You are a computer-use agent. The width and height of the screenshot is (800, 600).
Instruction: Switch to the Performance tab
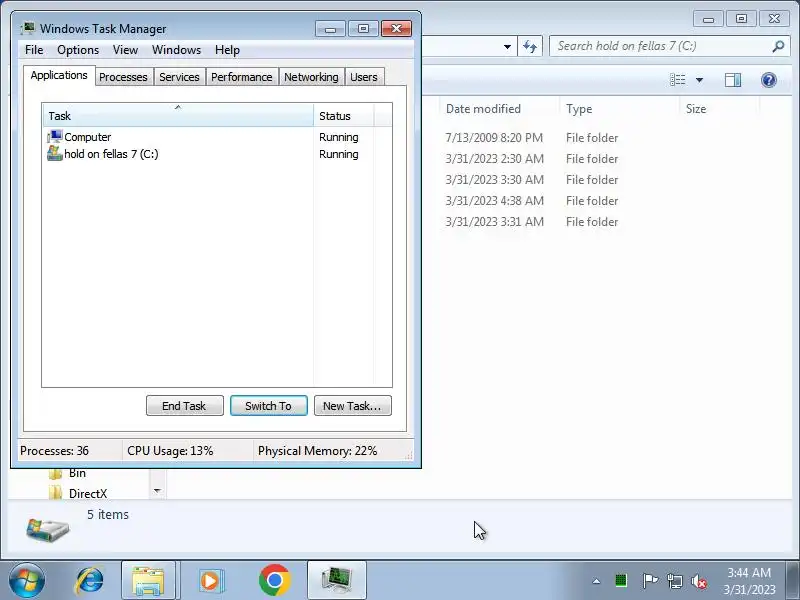(x=242, y=77)
